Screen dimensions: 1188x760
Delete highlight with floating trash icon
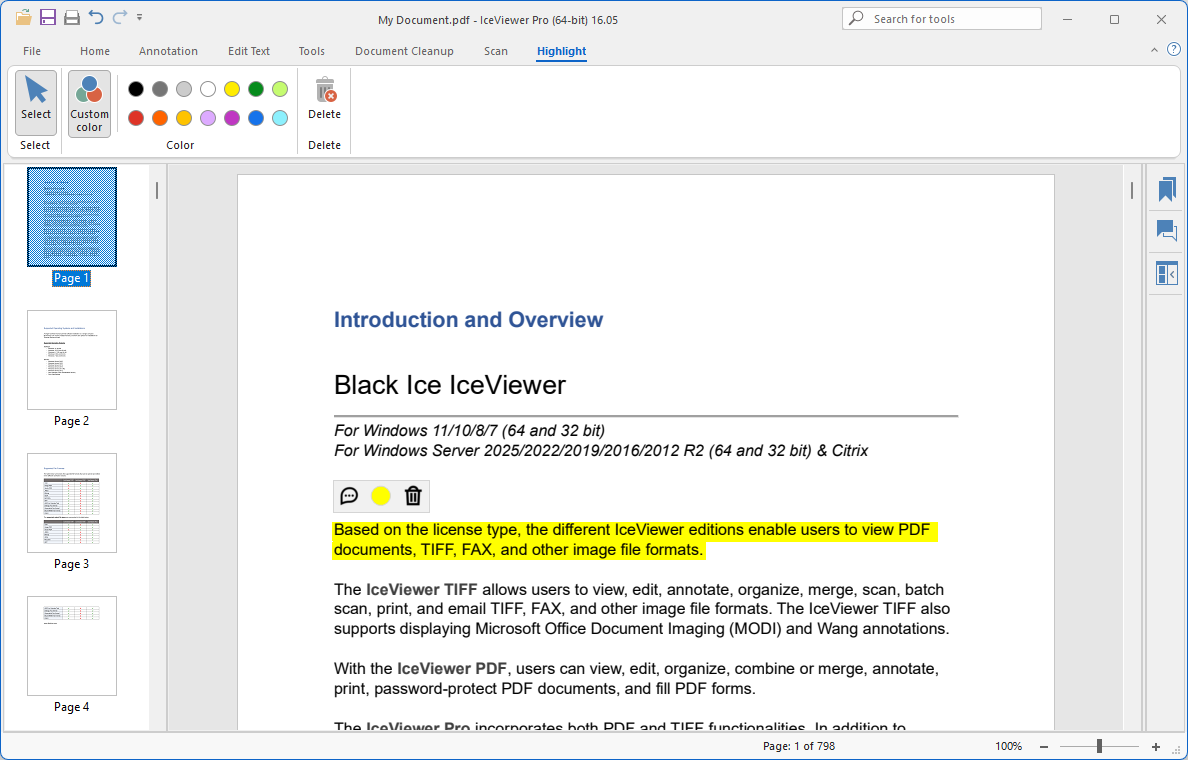(413, 496)
